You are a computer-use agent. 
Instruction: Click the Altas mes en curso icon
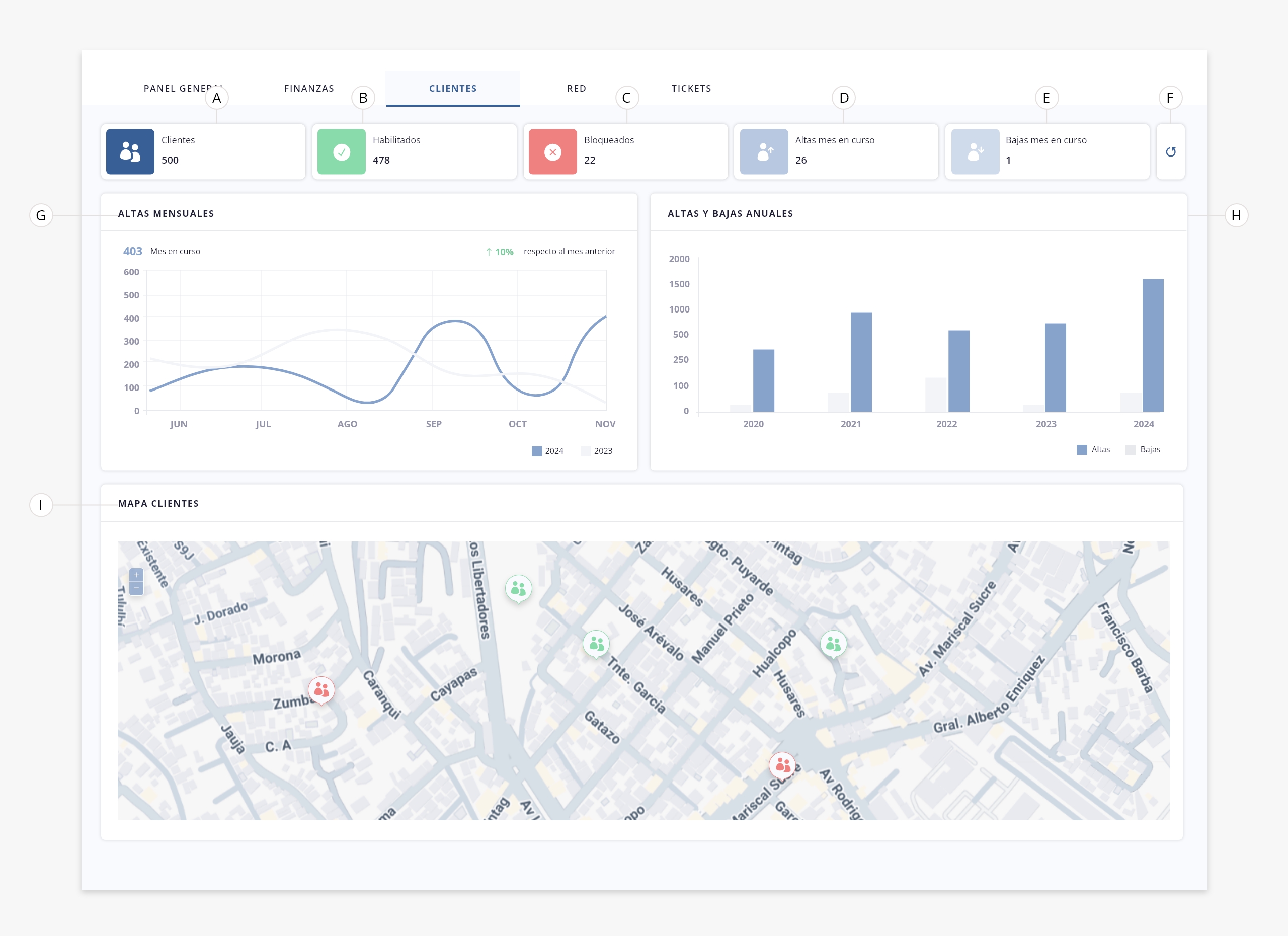(x=764, y=151)
